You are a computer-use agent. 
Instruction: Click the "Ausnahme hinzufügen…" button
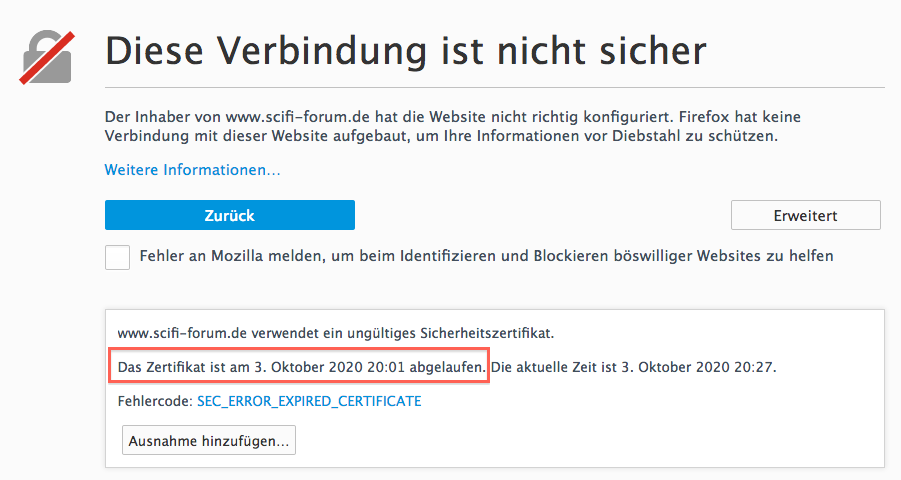pyautogui.click(x=209, y=440)
